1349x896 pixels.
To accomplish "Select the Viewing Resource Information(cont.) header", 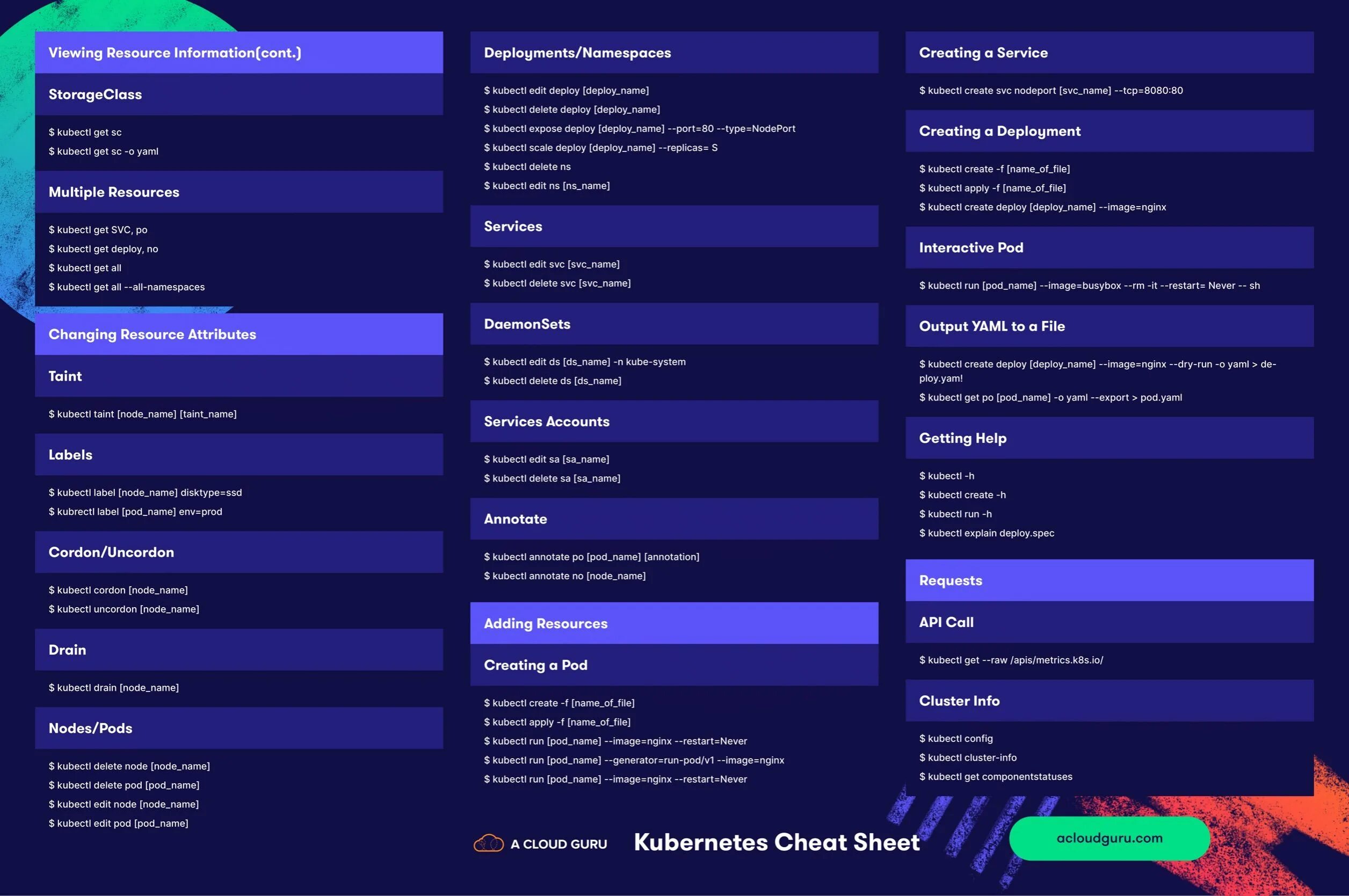I will (x=175, y=53).
